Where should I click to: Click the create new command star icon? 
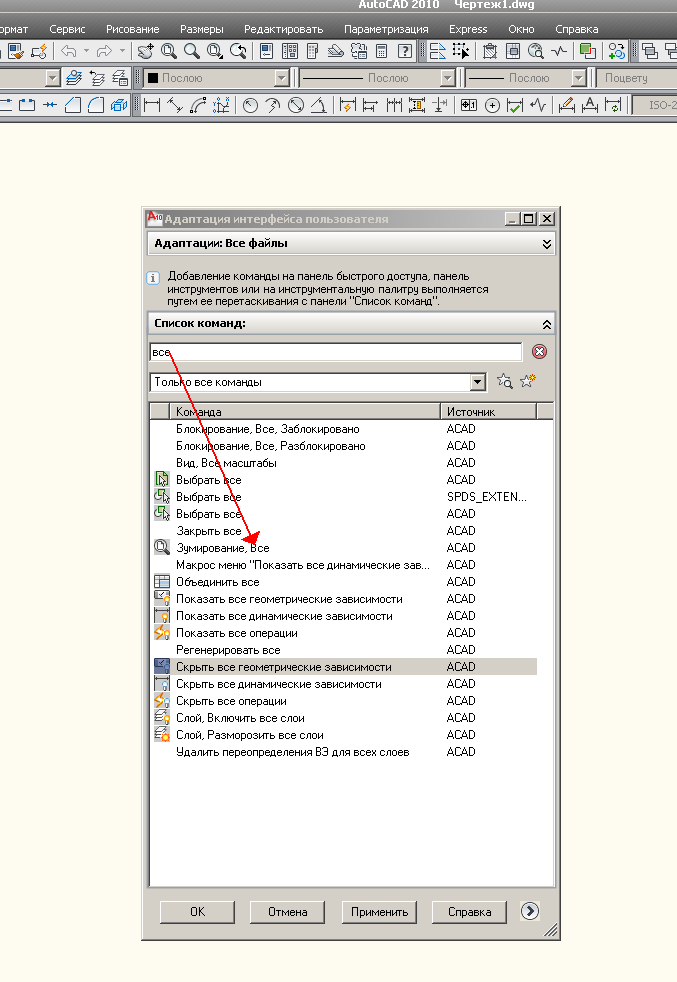coord(528,380)
